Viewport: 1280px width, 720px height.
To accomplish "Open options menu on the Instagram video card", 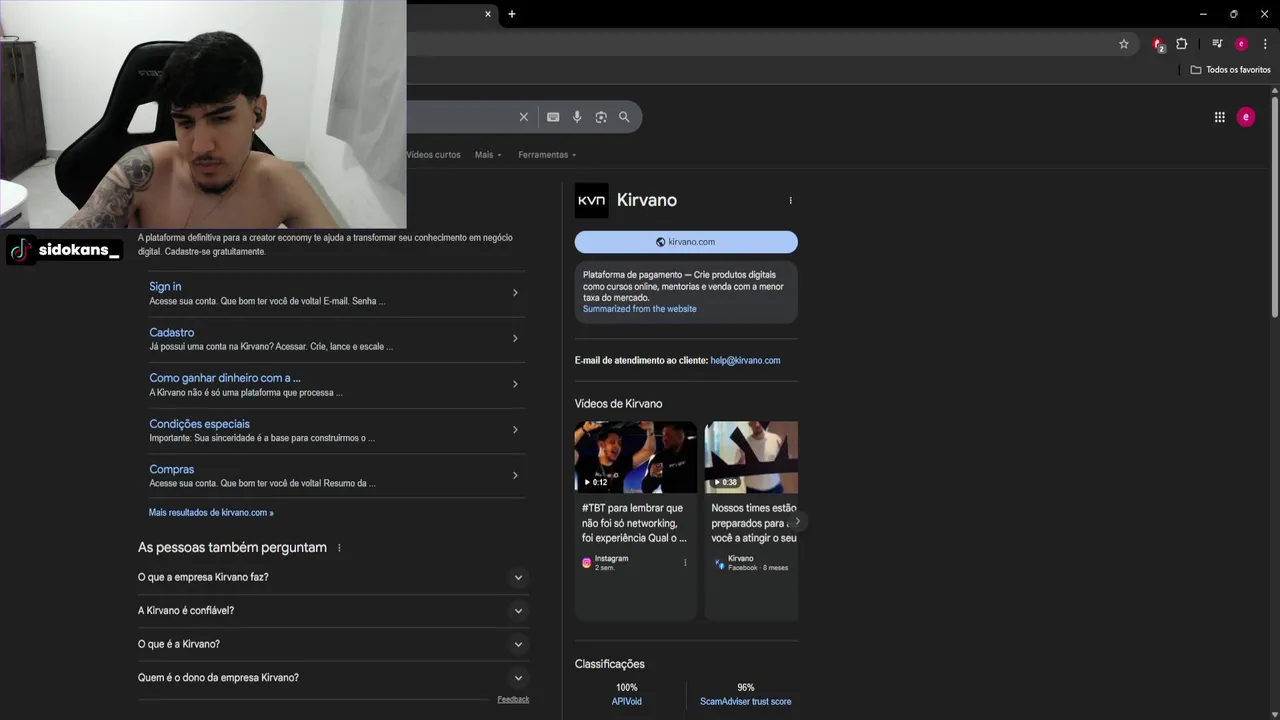I will [685, 562].
